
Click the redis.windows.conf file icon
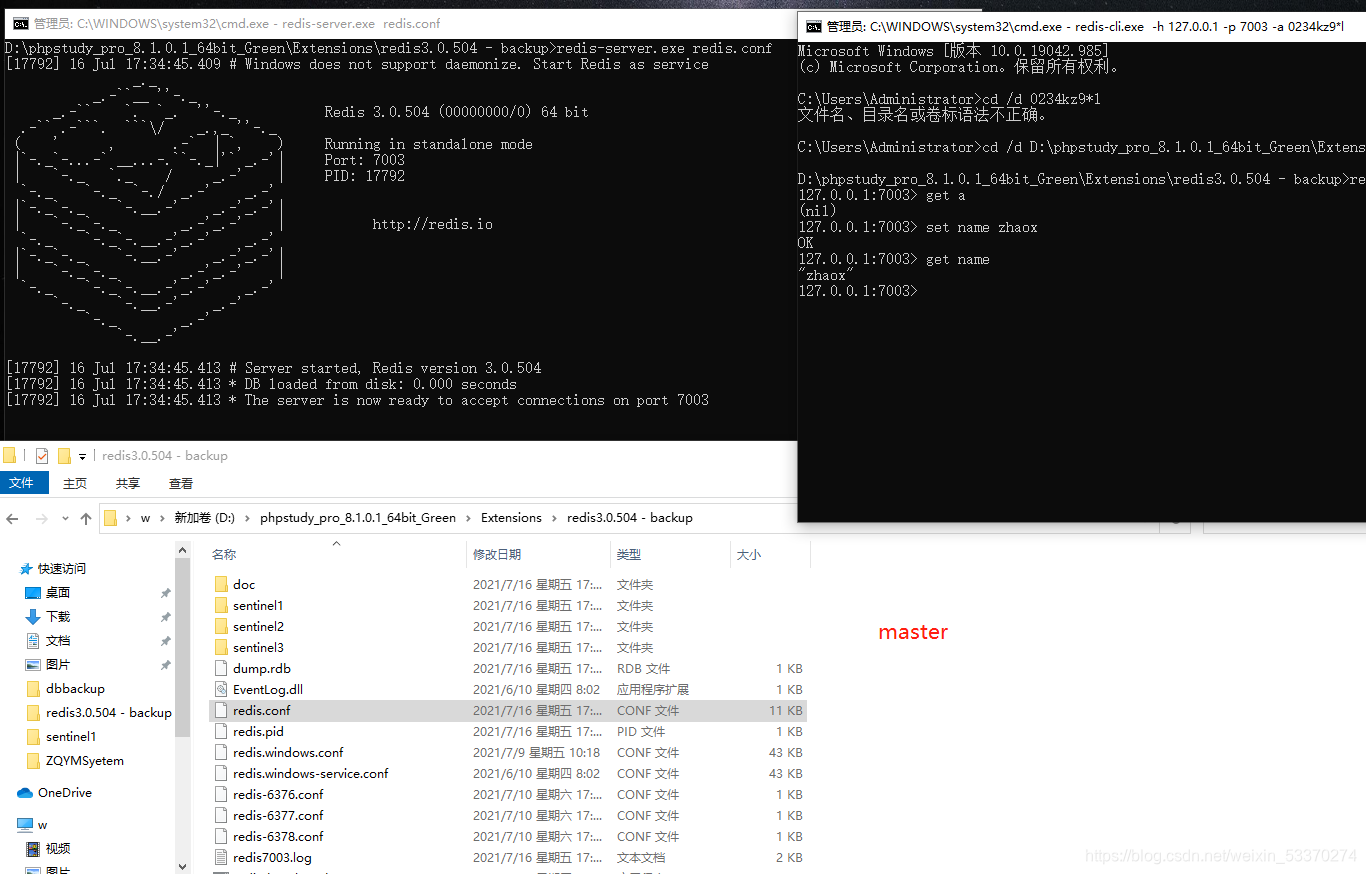click(221, 752)
